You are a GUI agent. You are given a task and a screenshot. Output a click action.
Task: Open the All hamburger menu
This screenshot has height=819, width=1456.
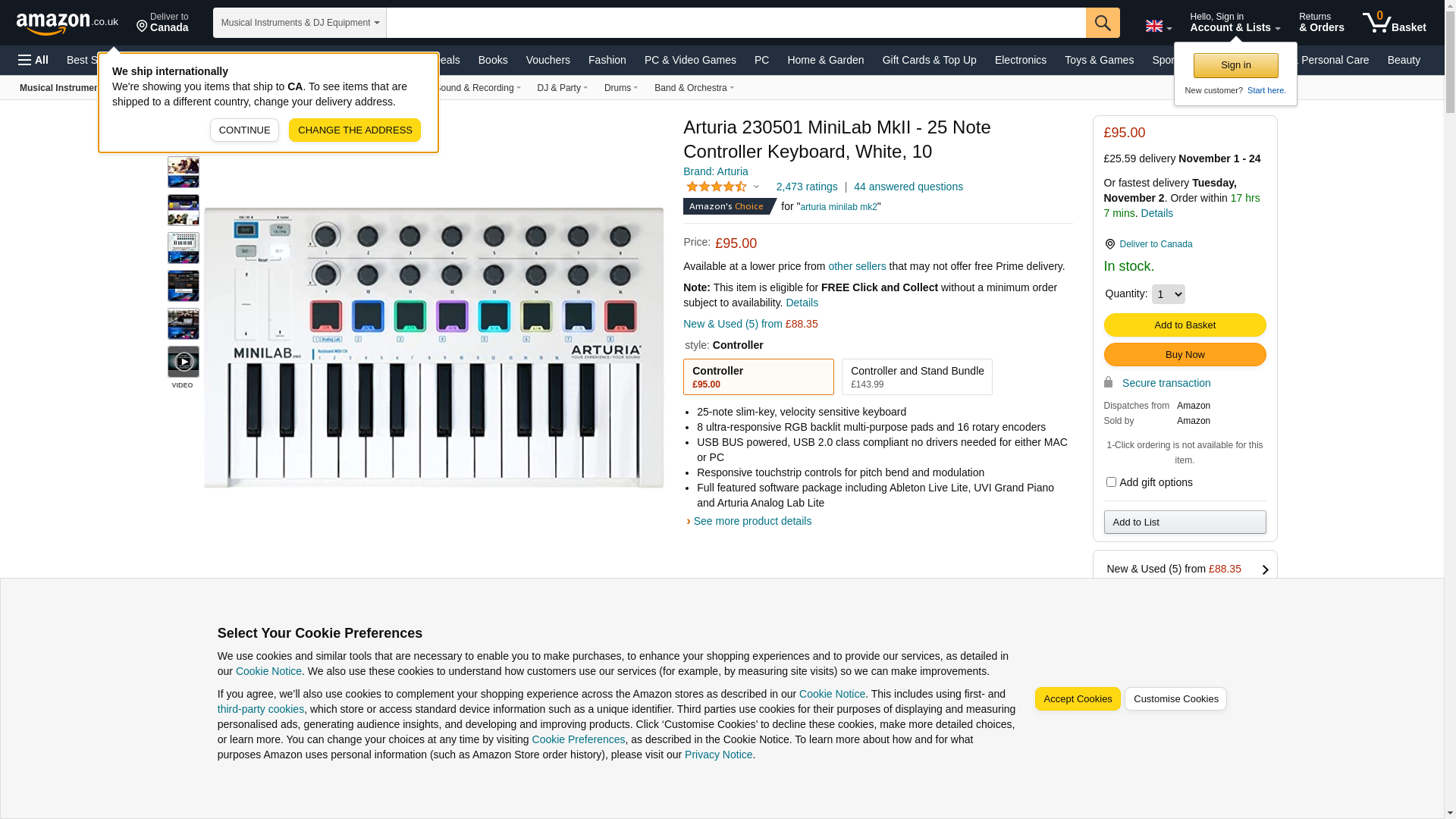tap(33, 60)
